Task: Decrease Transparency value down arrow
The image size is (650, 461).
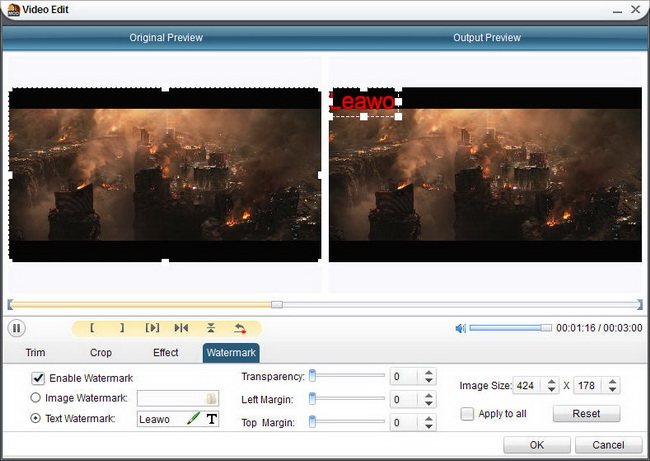Action: pyautogui.click(x=429, y=380)
